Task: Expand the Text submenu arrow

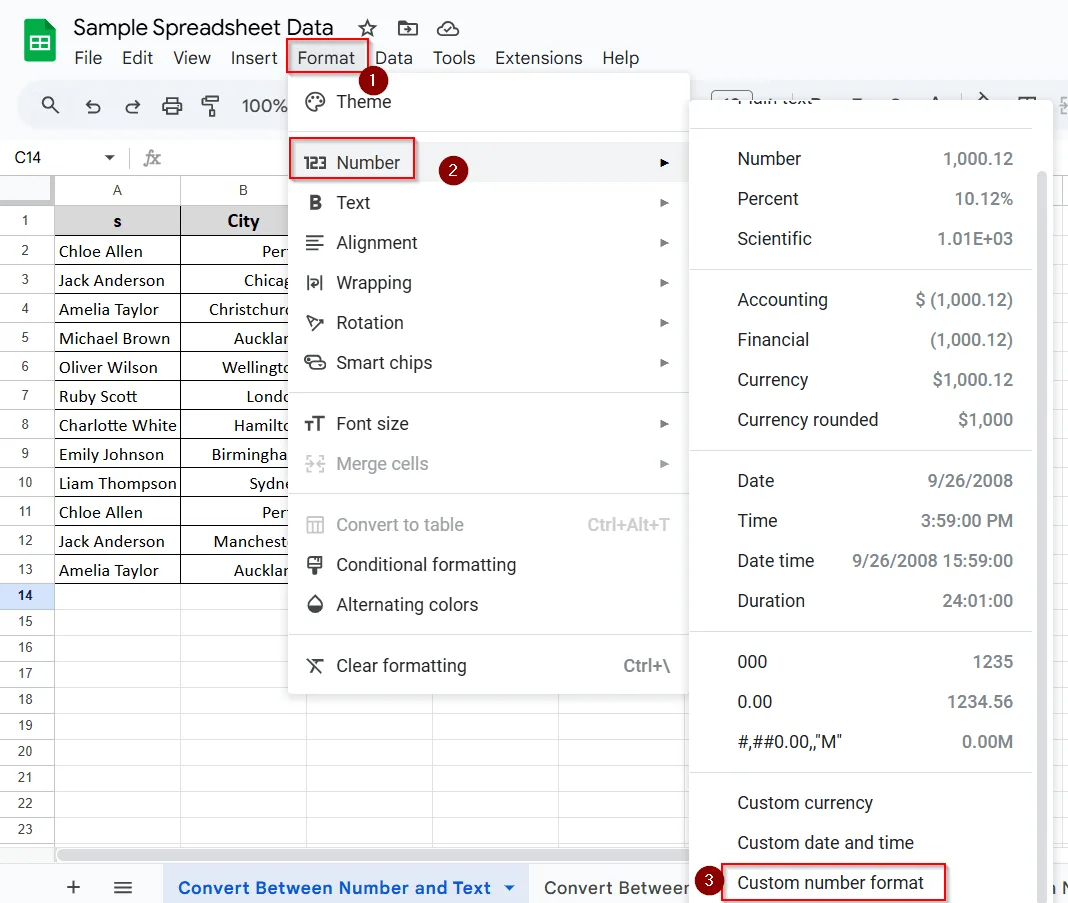Action: click(664, 203)
